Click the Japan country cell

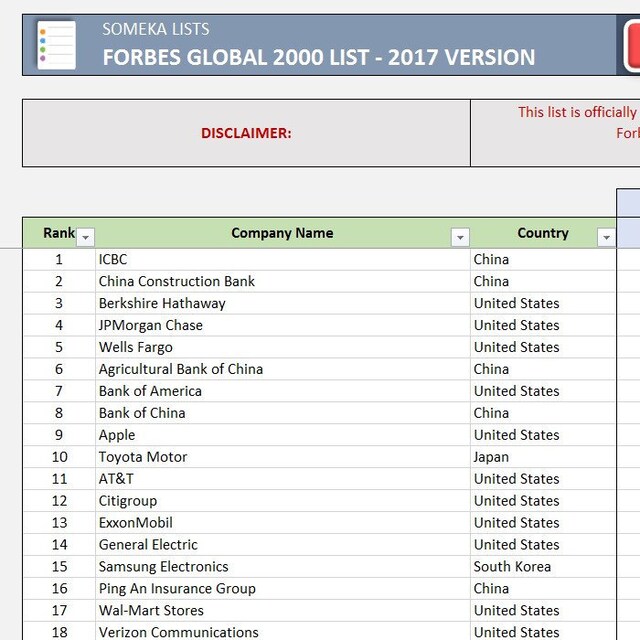543,457
